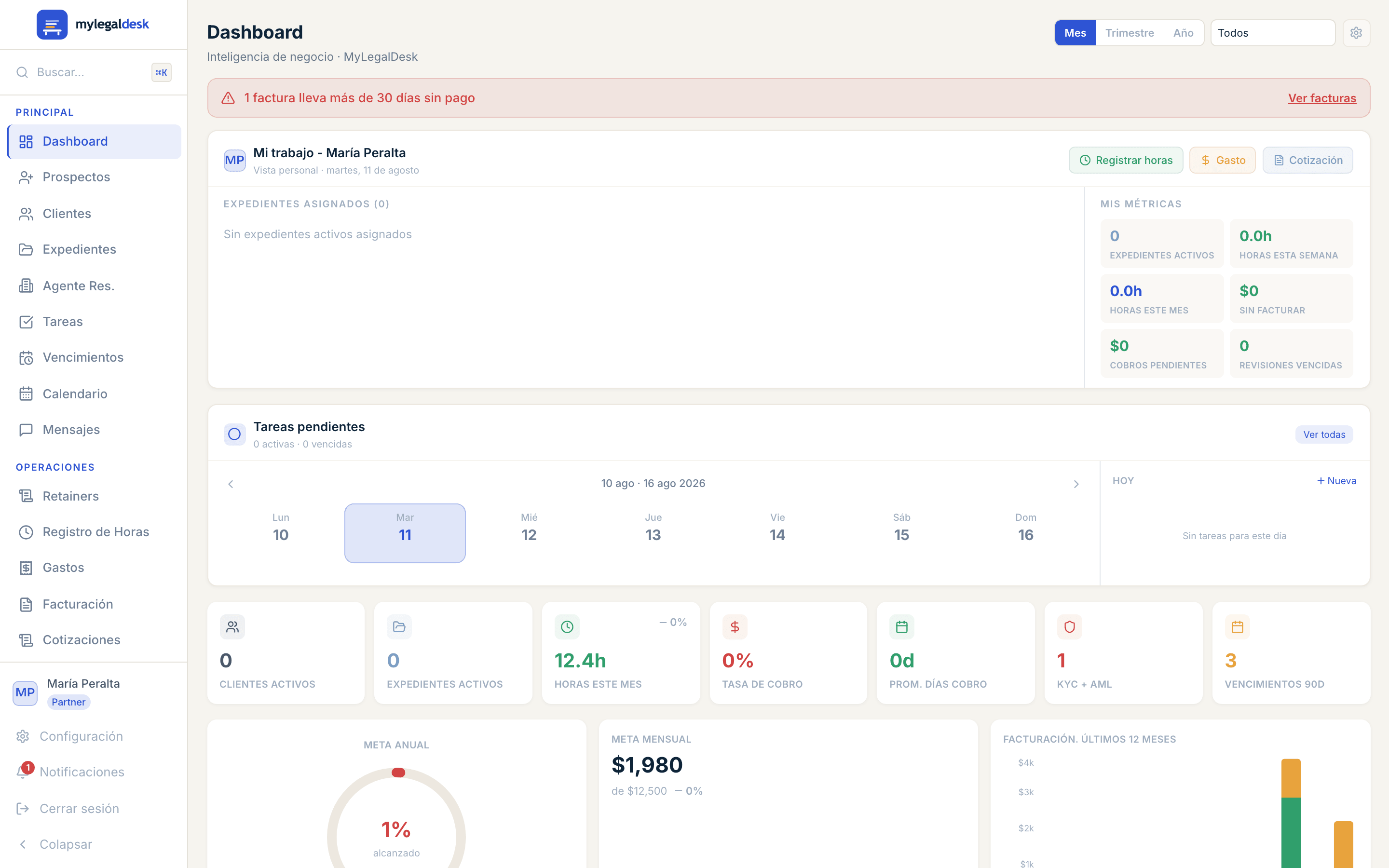1389x868 pixels.
Task: Click the Tasa de Cobro dollar icon
Action: pyautogui.click(x=735, y=627)
